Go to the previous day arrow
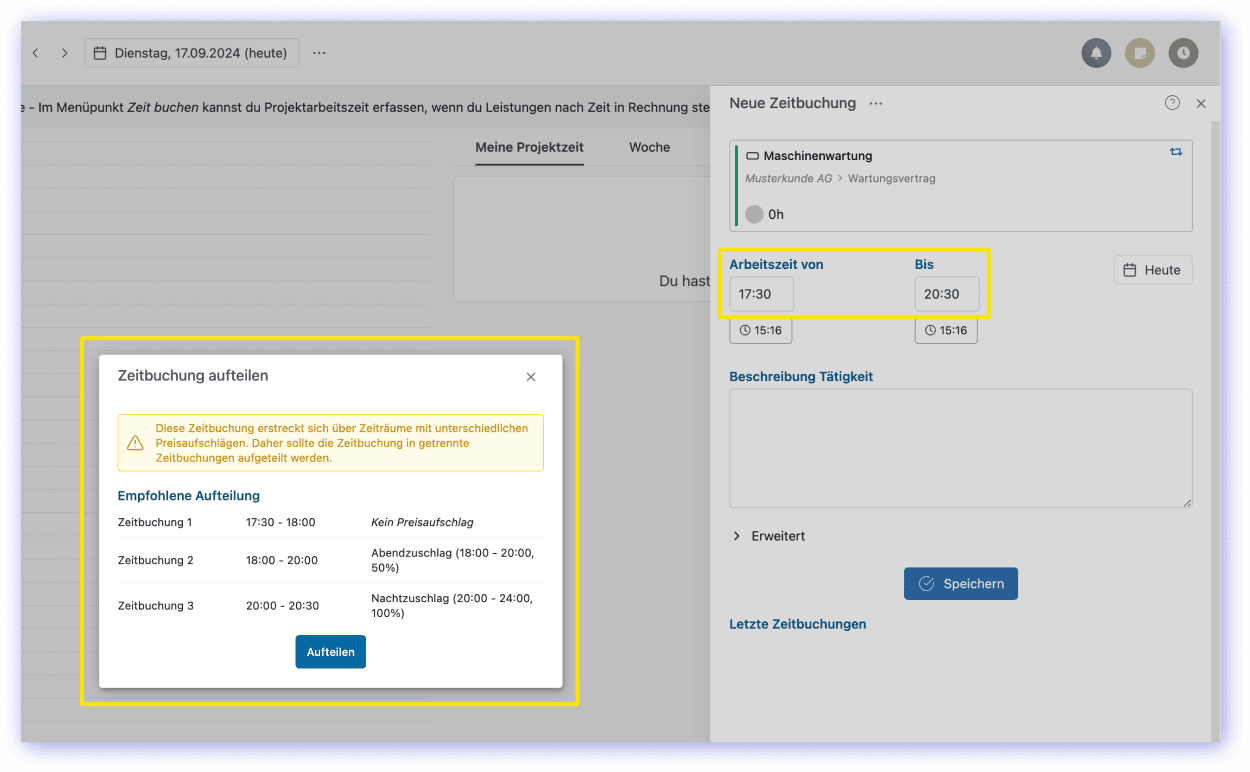 (x=36, y=53)
